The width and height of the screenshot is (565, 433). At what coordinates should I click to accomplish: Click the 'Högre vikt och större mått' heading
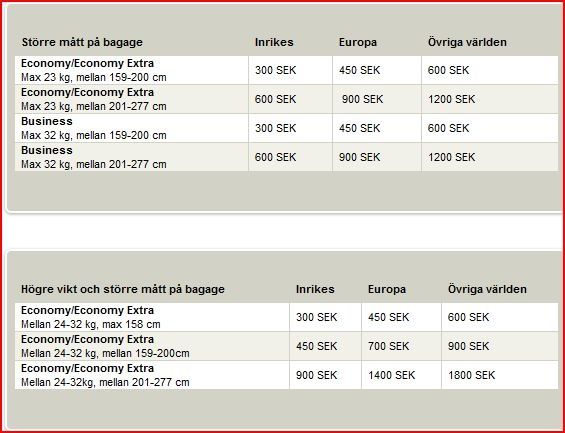[x=123, y=289]
